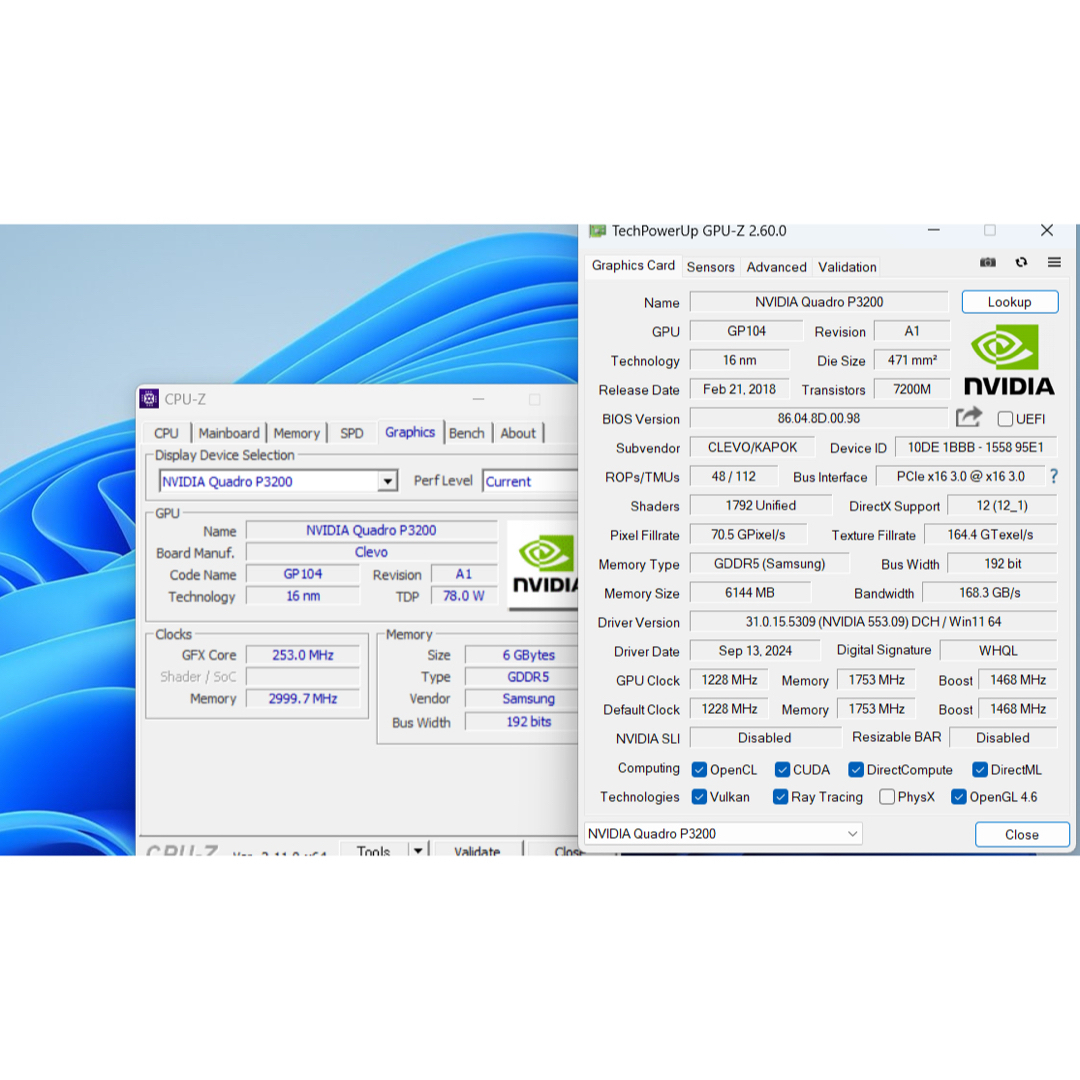Minimize the GPU-Z window

pos(934,230)
